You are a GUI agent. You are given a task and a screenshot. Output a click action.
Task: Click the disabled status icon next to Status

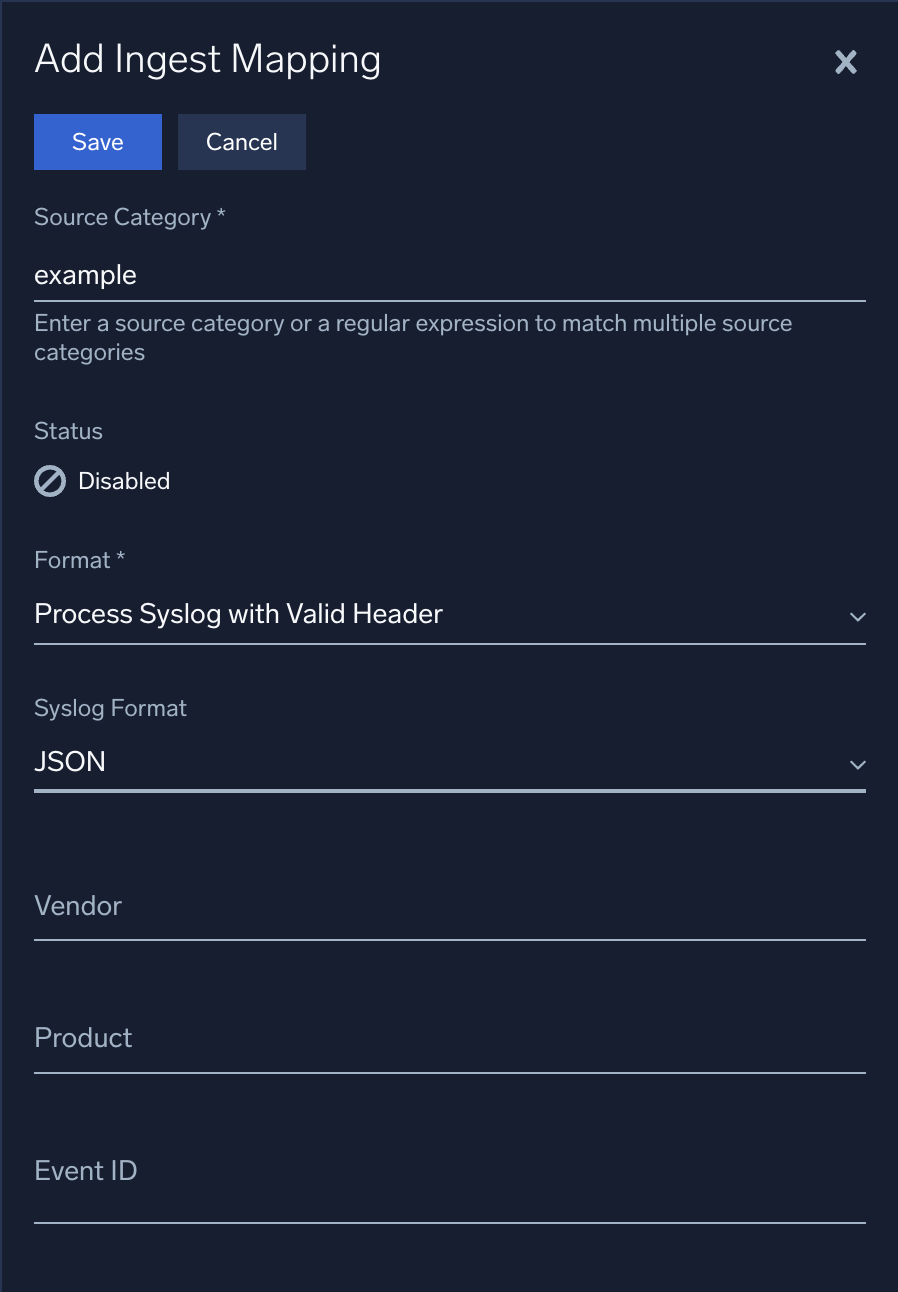(x=48, y=481)
